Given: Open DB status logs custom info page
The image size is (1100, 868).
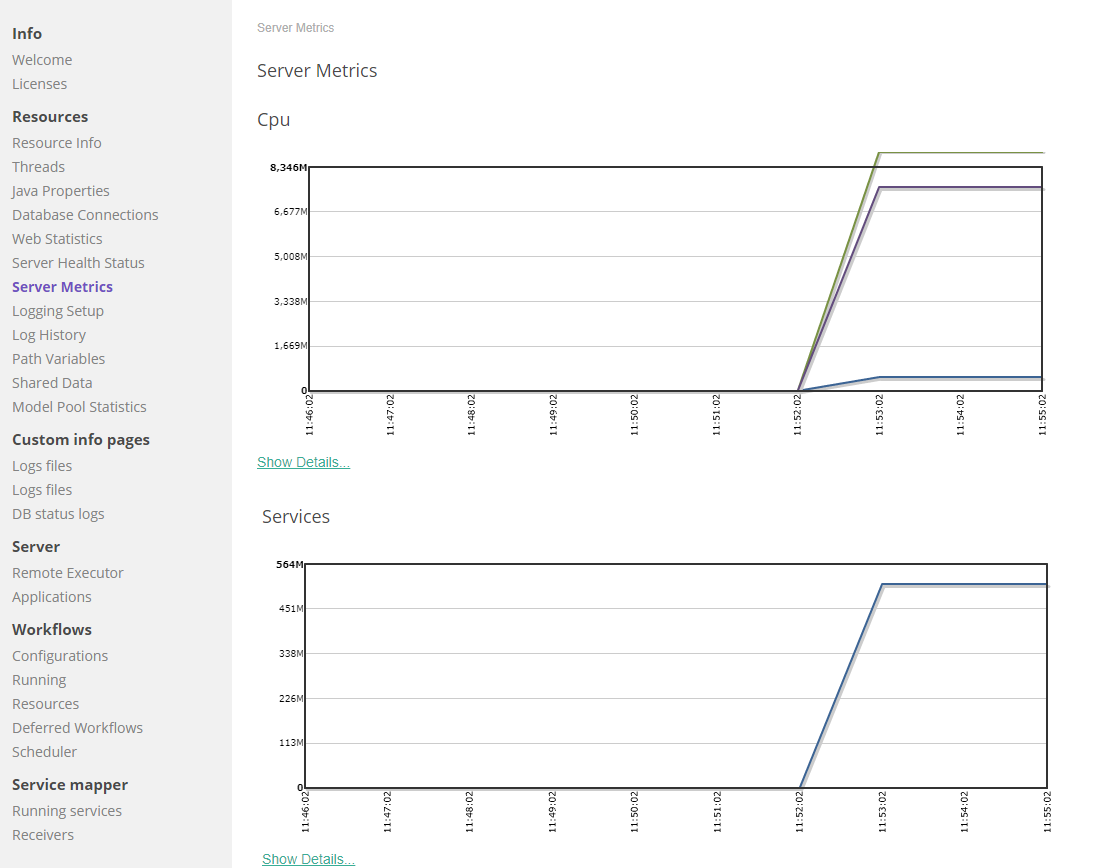Looking at the screenshot, I should 58,513.
